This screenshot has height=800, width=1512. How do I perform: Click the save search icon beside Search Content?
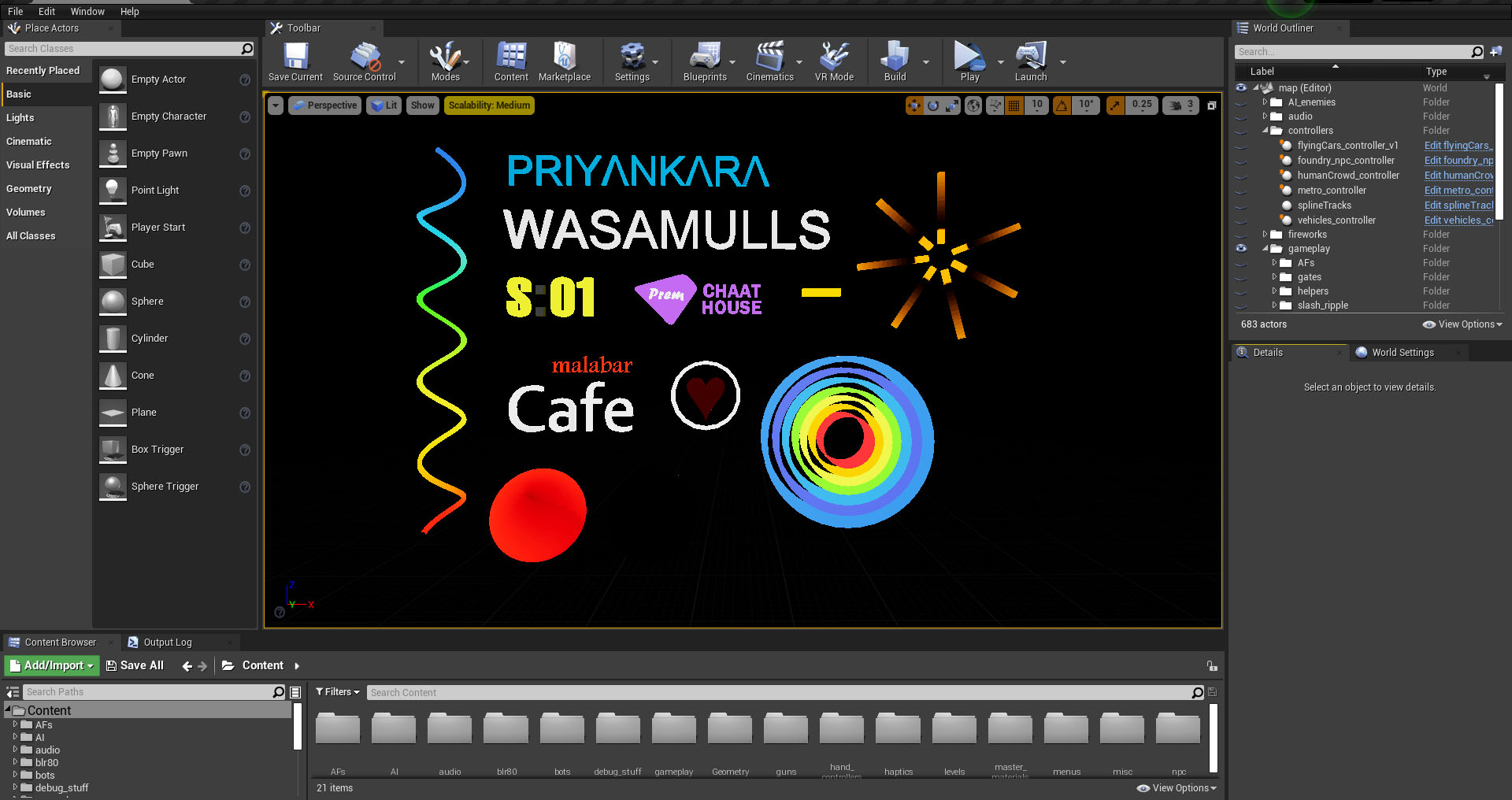point(1213,692)
